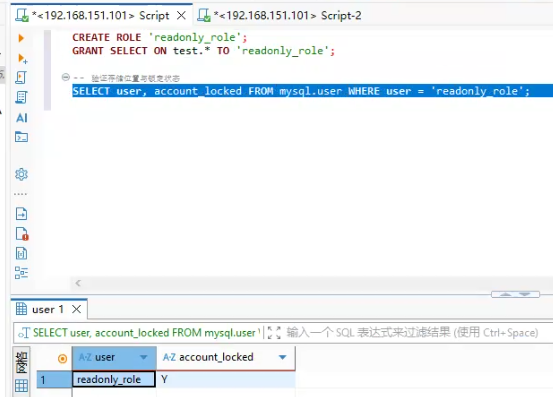Screen dimensions: 553x397
Task: Open the SQL console terminal icon
Action: [22, 137]
